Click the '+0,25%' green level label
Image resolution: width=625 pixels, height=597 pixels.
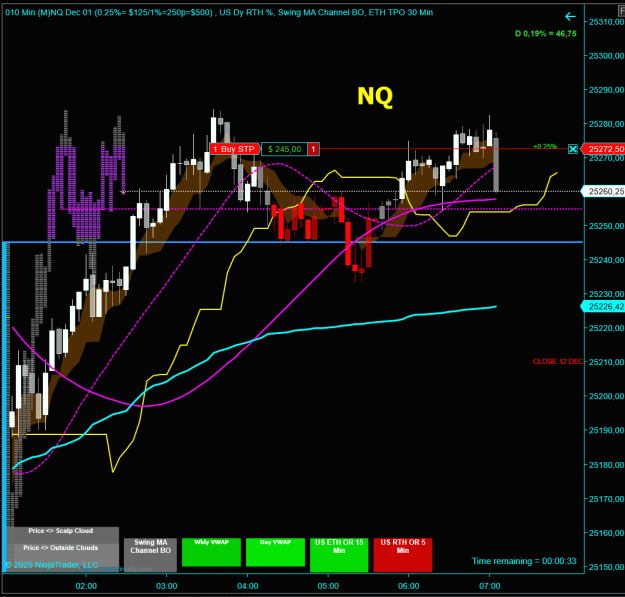[x=545, y=146]
